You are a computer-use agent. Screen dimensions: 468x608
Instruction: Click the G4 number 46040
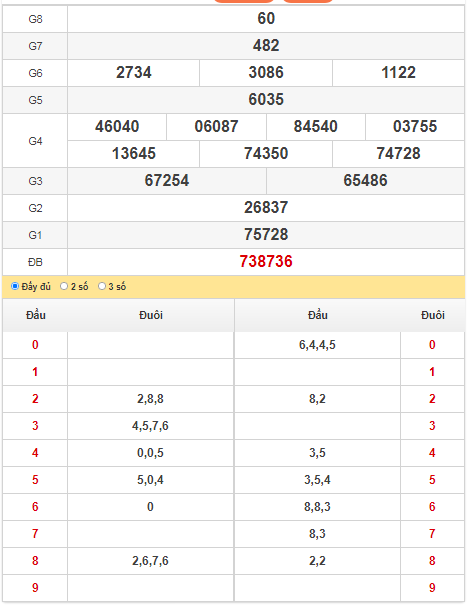117,126
